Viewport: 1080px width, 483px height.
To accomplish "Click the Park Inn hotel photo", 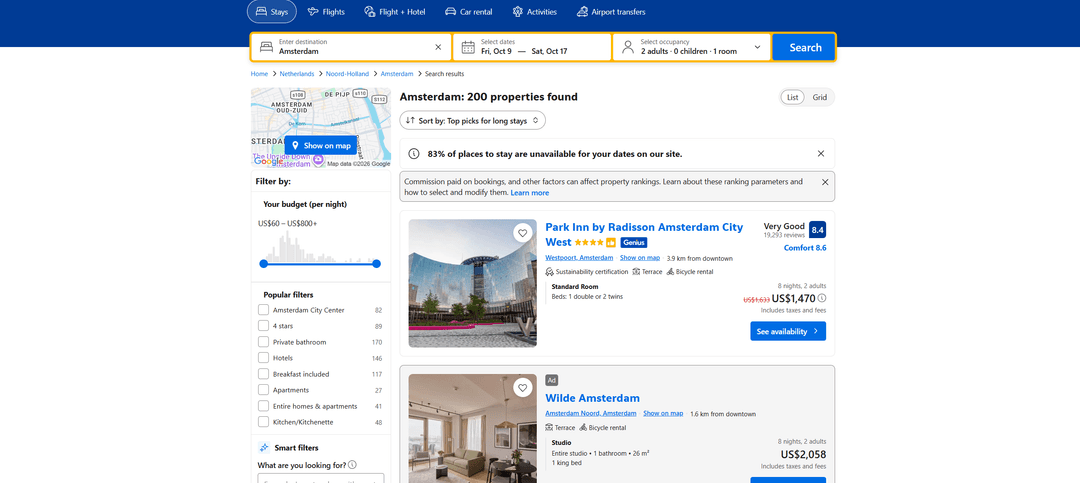I will [472, 283].
